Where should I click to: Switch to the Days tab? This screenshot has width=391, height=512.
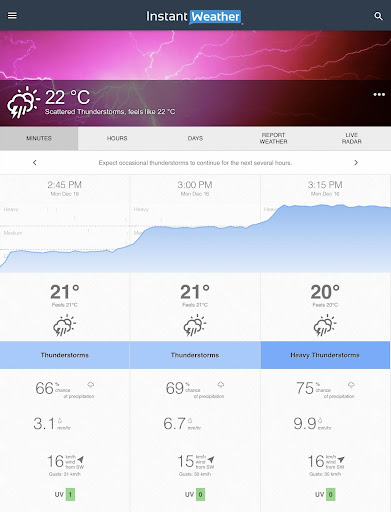195,138
